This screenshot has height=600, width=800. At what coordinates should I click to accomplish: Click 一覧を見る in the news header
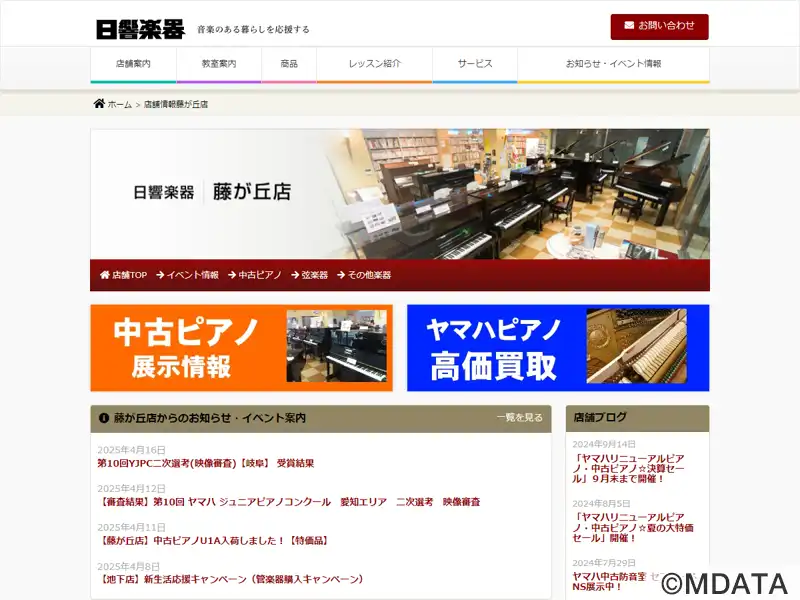click(x=519, y=417)
